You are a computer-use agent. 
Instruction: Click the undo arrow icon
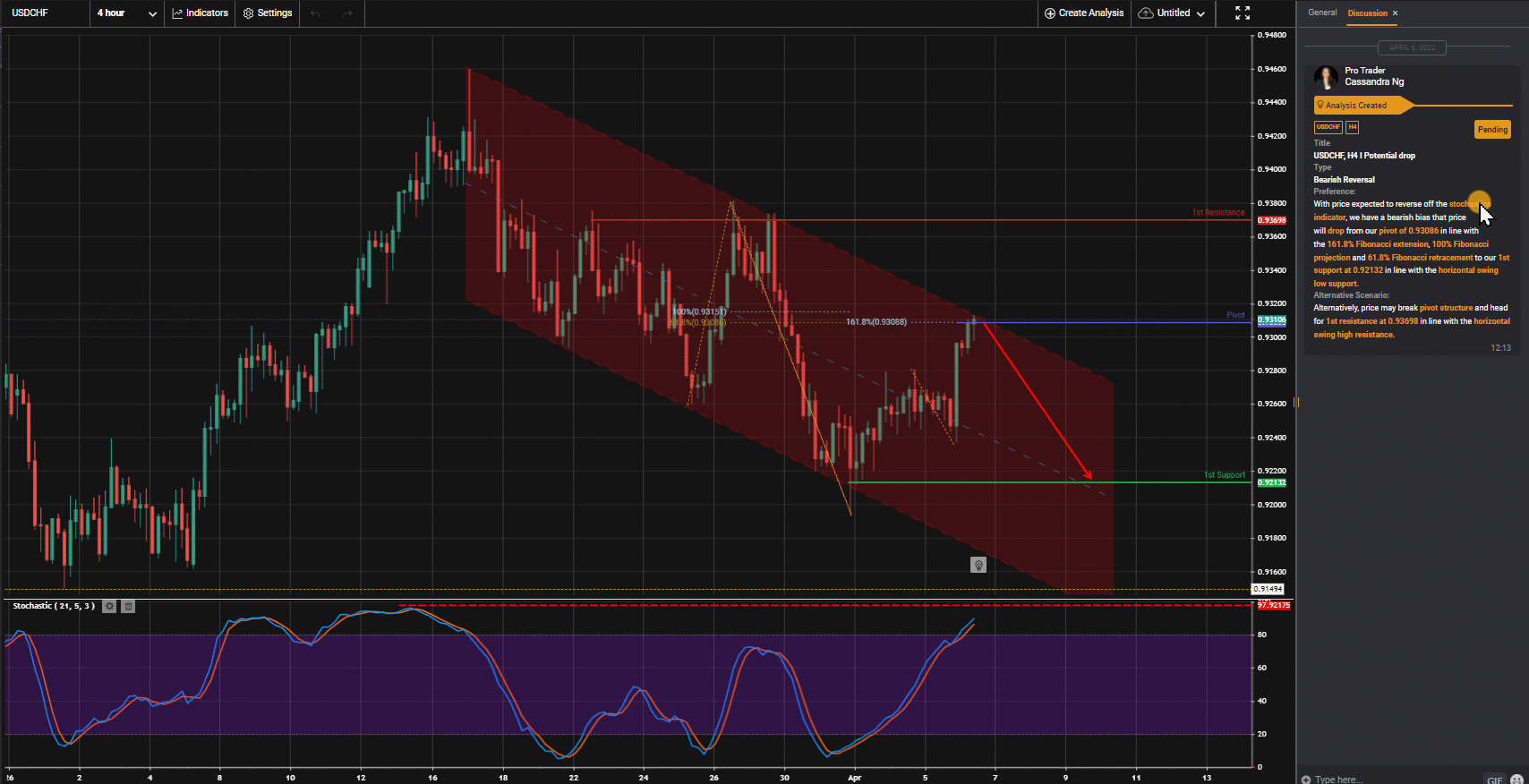[315, 13]
